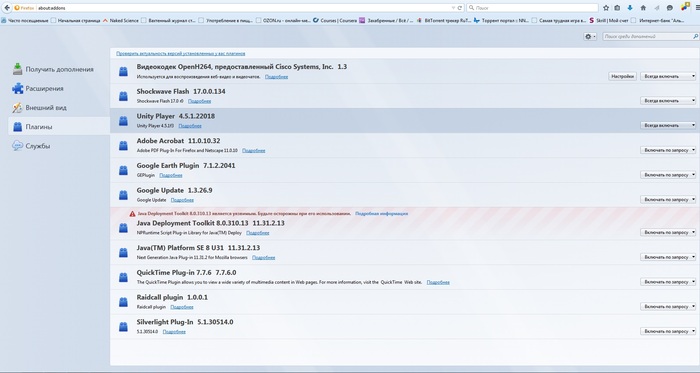This screenshot has height=373, width=700.
Task: Open activation dropdown for Raidcall plugin
Action: click(x=668, y=307)
